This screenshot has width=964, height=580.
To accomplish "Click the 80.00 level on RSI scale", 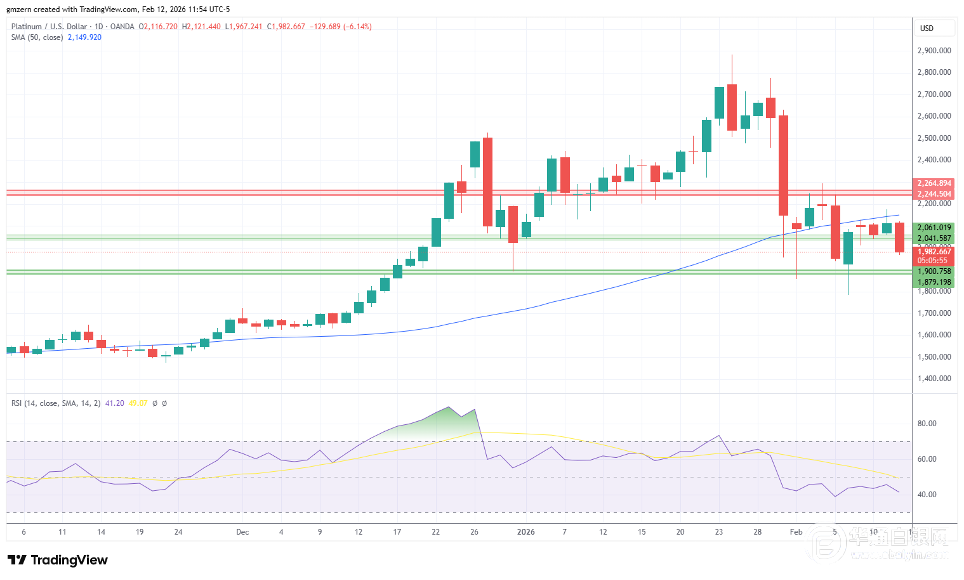I will point(927,423).
